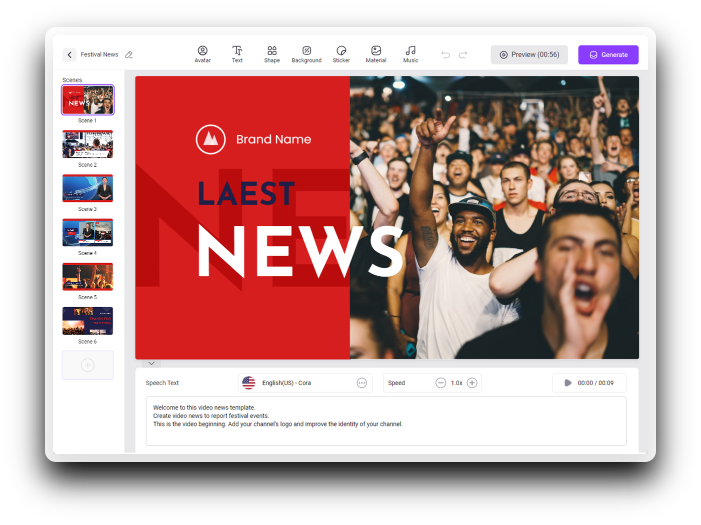Click the undo arrow
Screen dimensions: 701x525
446,55
